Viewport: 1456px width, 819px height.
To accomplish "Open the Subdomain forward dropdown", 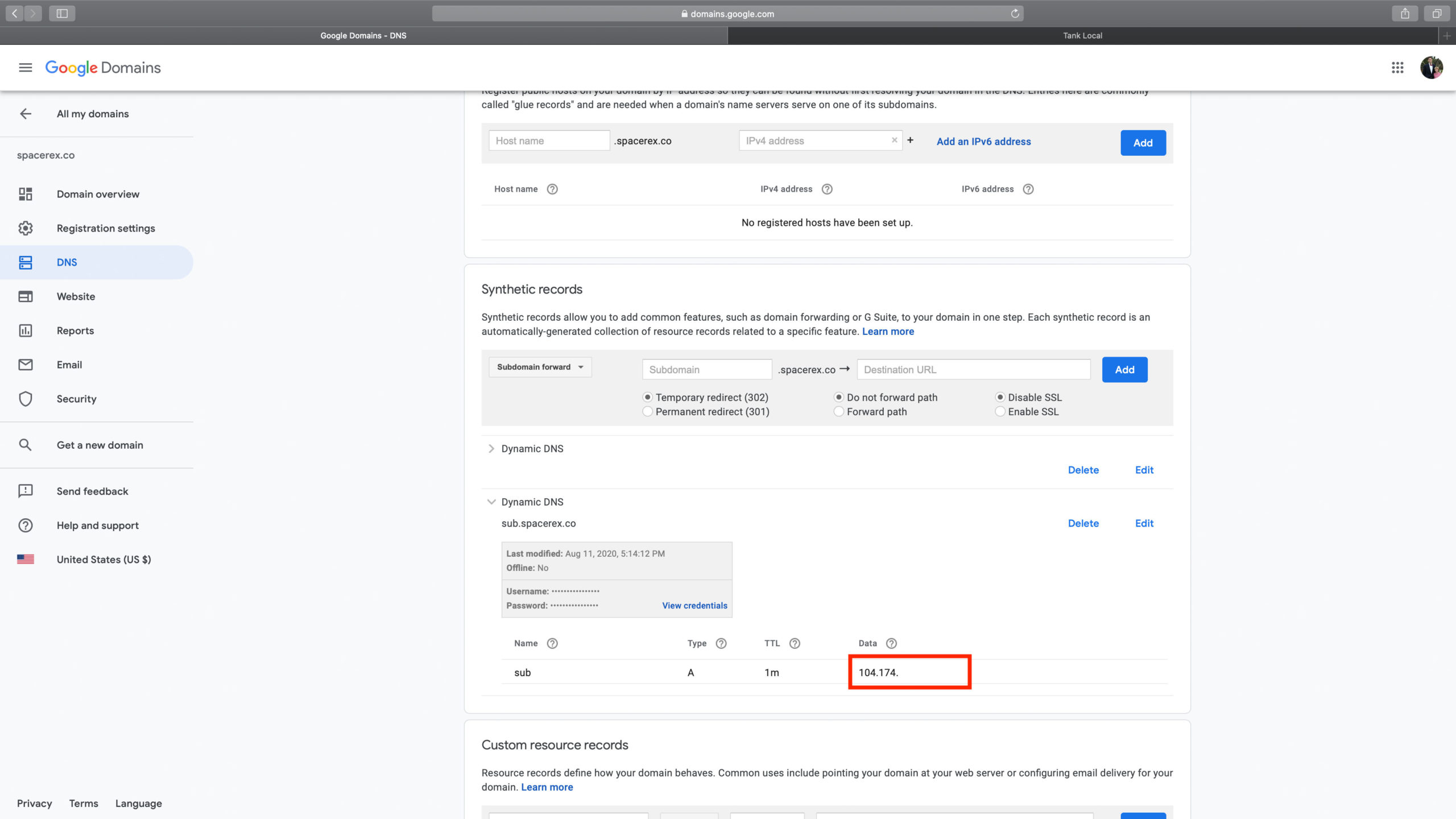I will pos(540,367).
